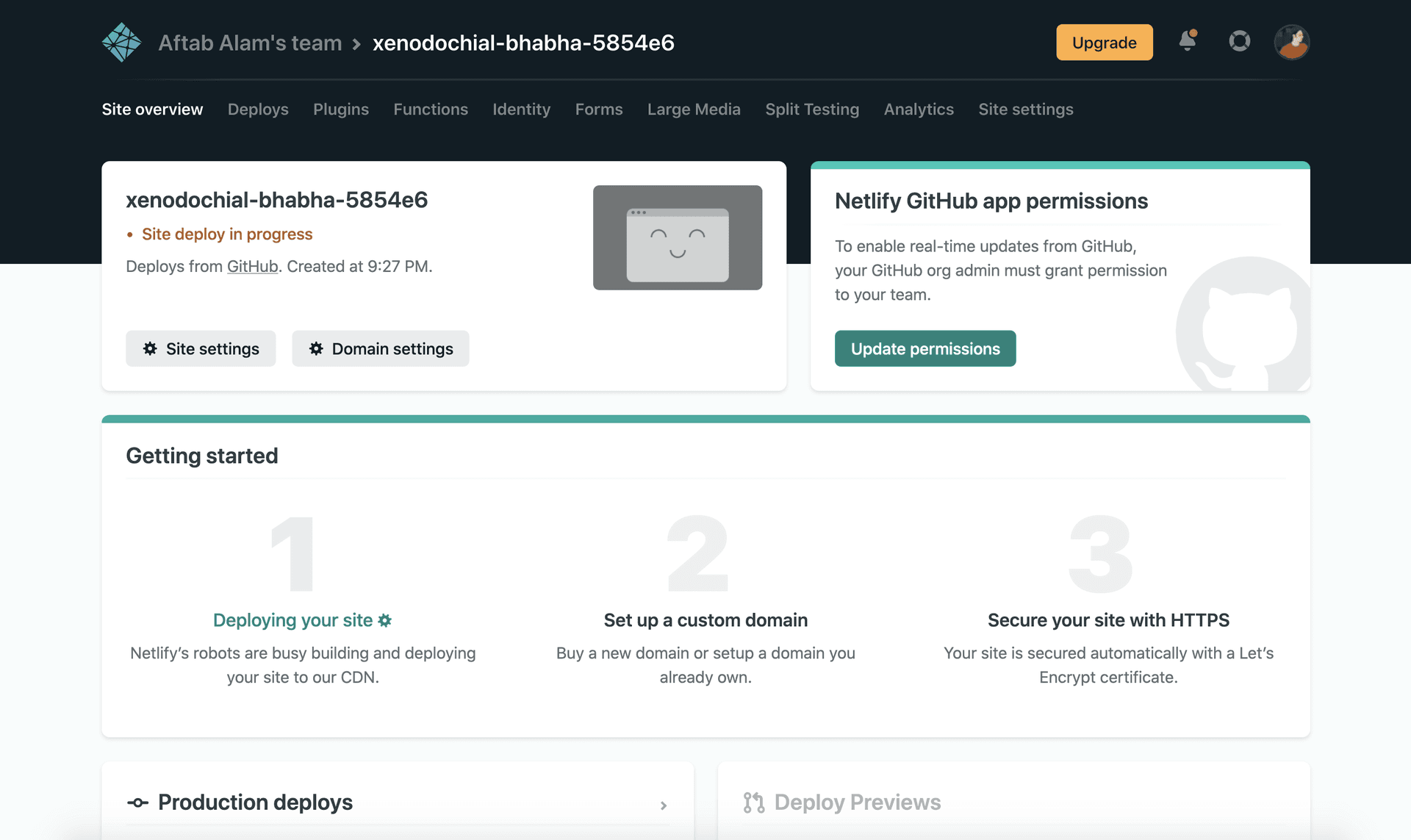Open notifications bell icon

(1188, 40)
